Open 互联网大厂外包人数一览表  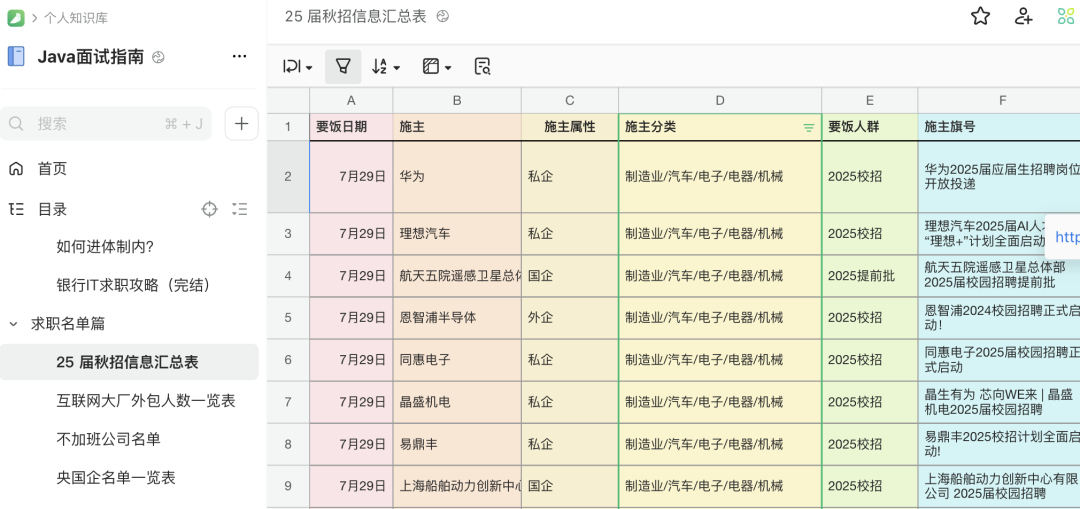click(146, 400)
